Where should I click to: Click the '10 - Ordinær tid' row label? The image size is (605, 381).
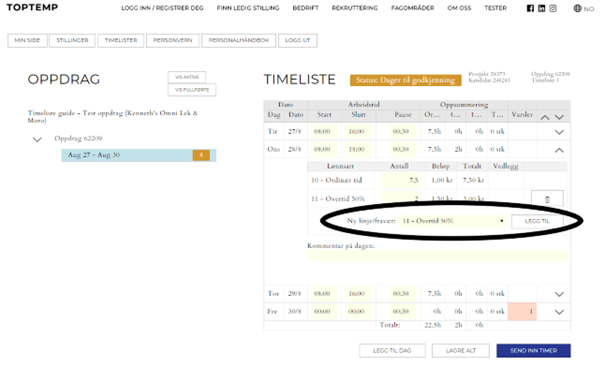pos(337,180)
